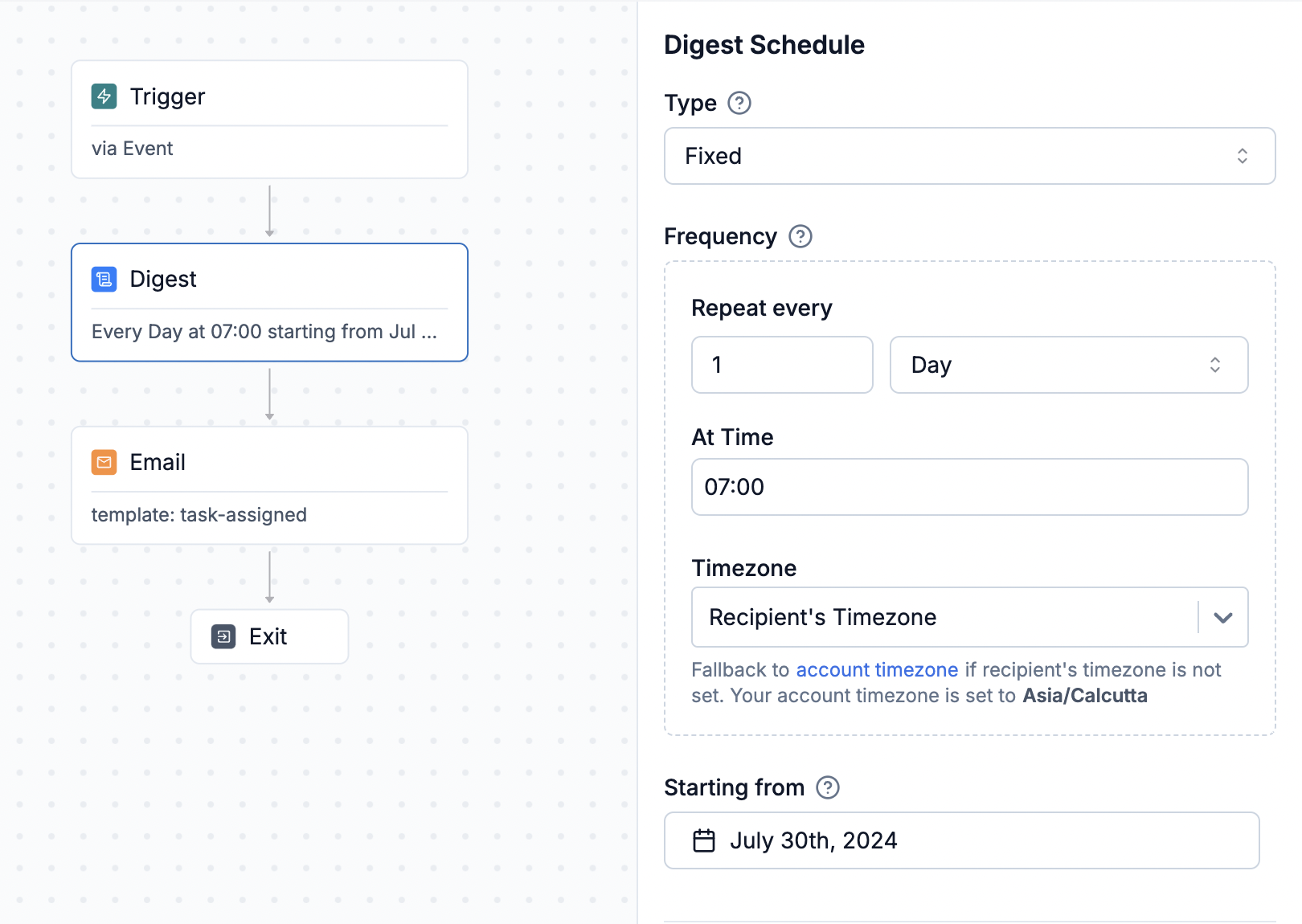Open the Starting from help icon
The height and width of the screenshot is (924, 1302).
tap(828, 787)
